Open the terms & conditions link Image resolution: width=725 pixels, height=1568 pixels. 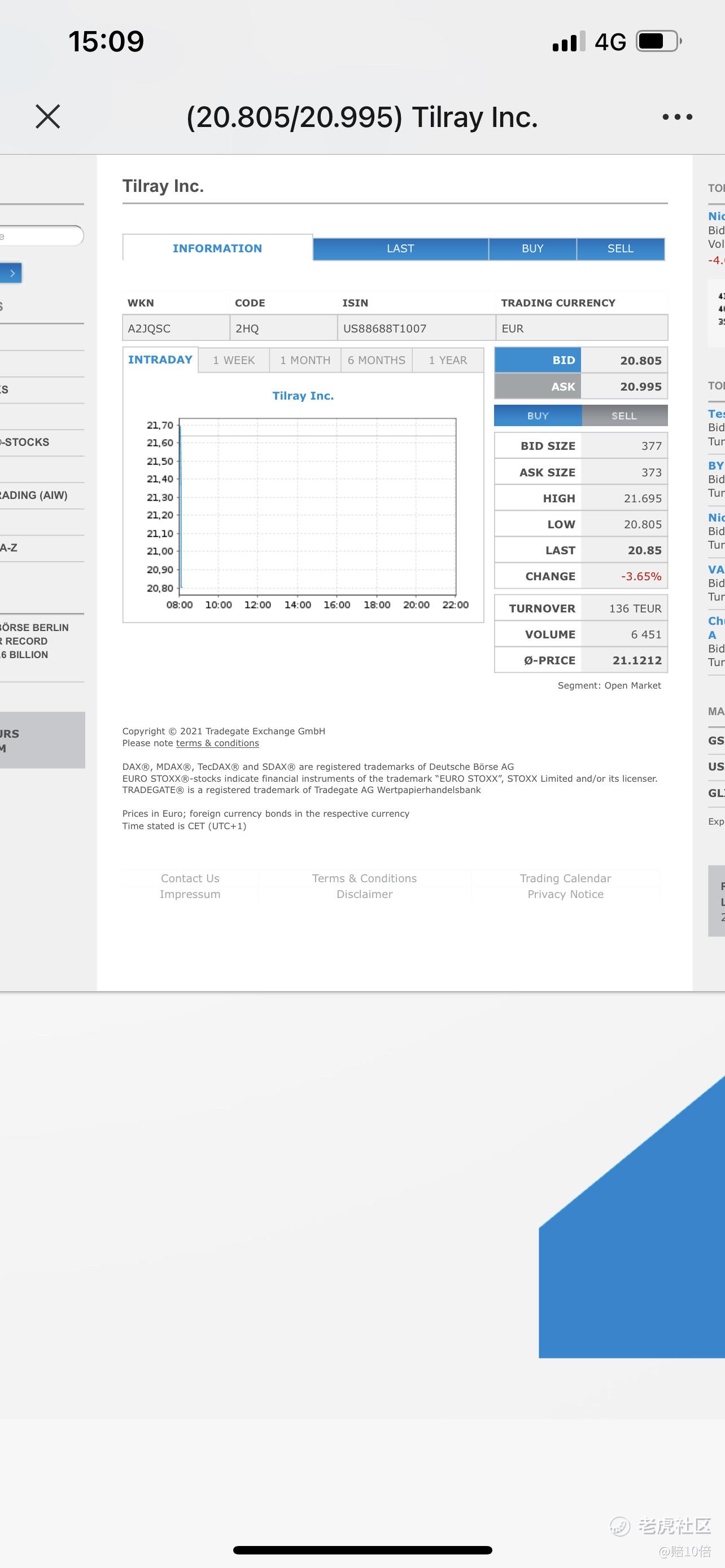pyautogui.click(x=217, y=743)
